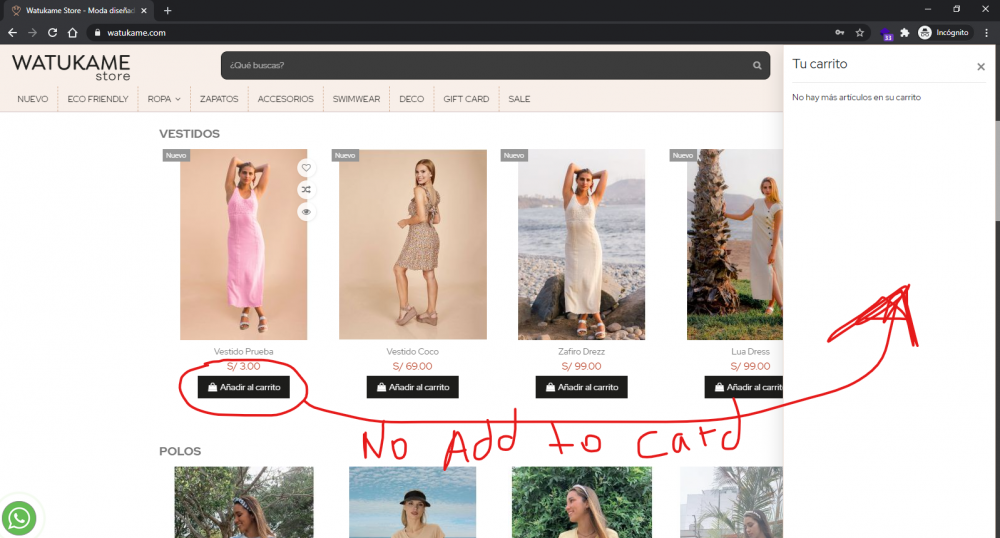
Task: Add Vestido Coco to cart
Action: (413, 387)
